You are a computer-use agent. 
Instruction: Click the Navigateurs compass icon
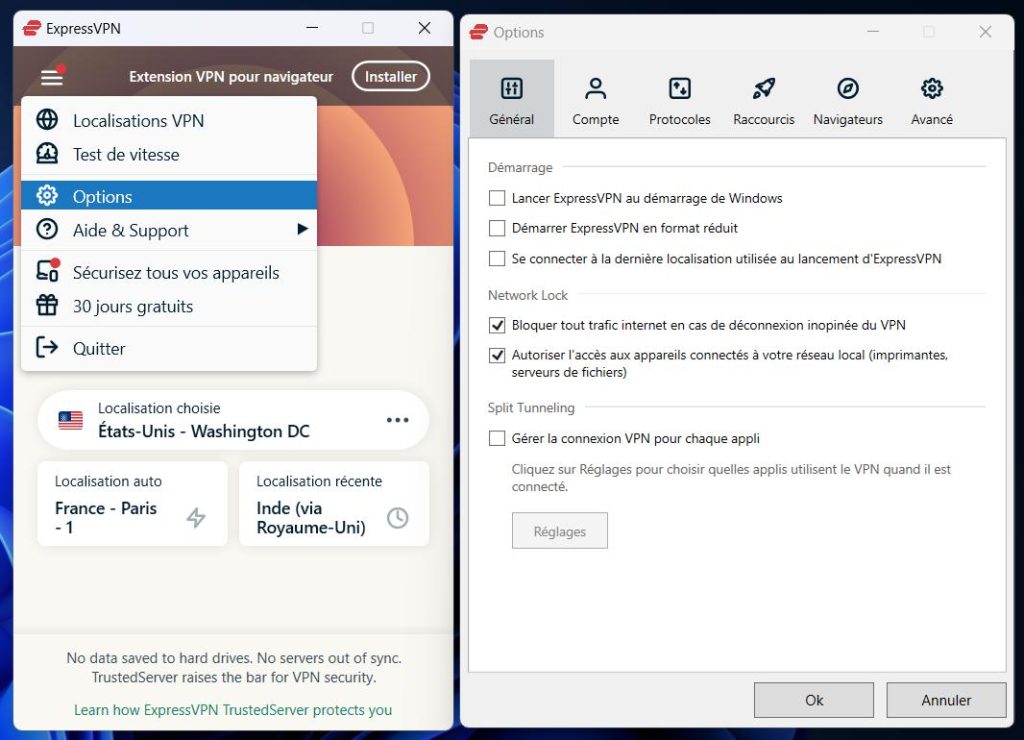click(848, 88)
